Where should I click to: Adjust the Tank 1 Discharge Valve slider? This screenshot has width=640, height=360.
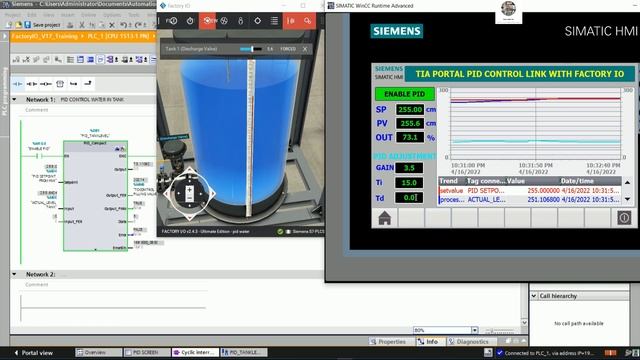click(x=250, y=49)
